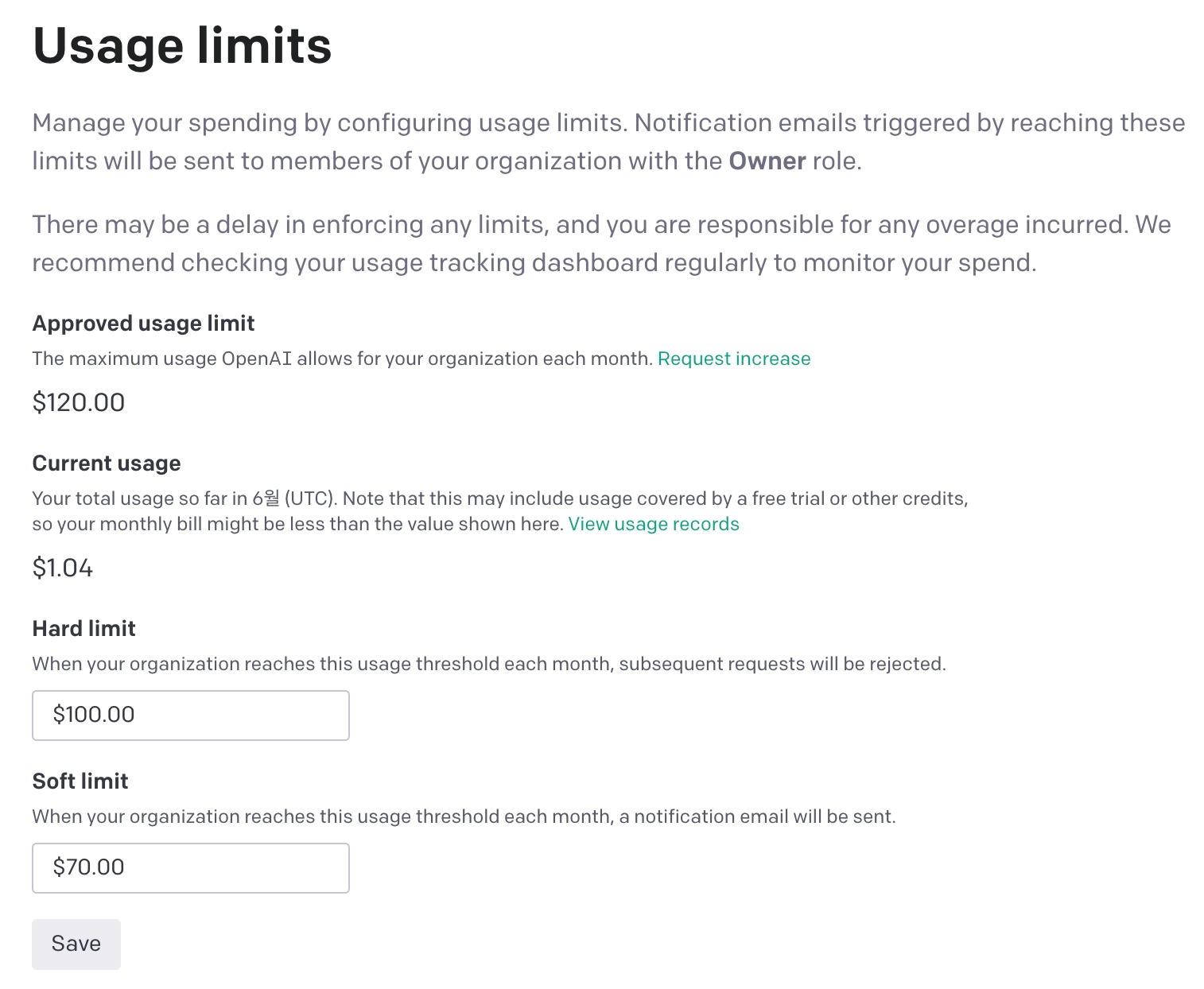Click the text about a notification email being sent

pos(463,816)
